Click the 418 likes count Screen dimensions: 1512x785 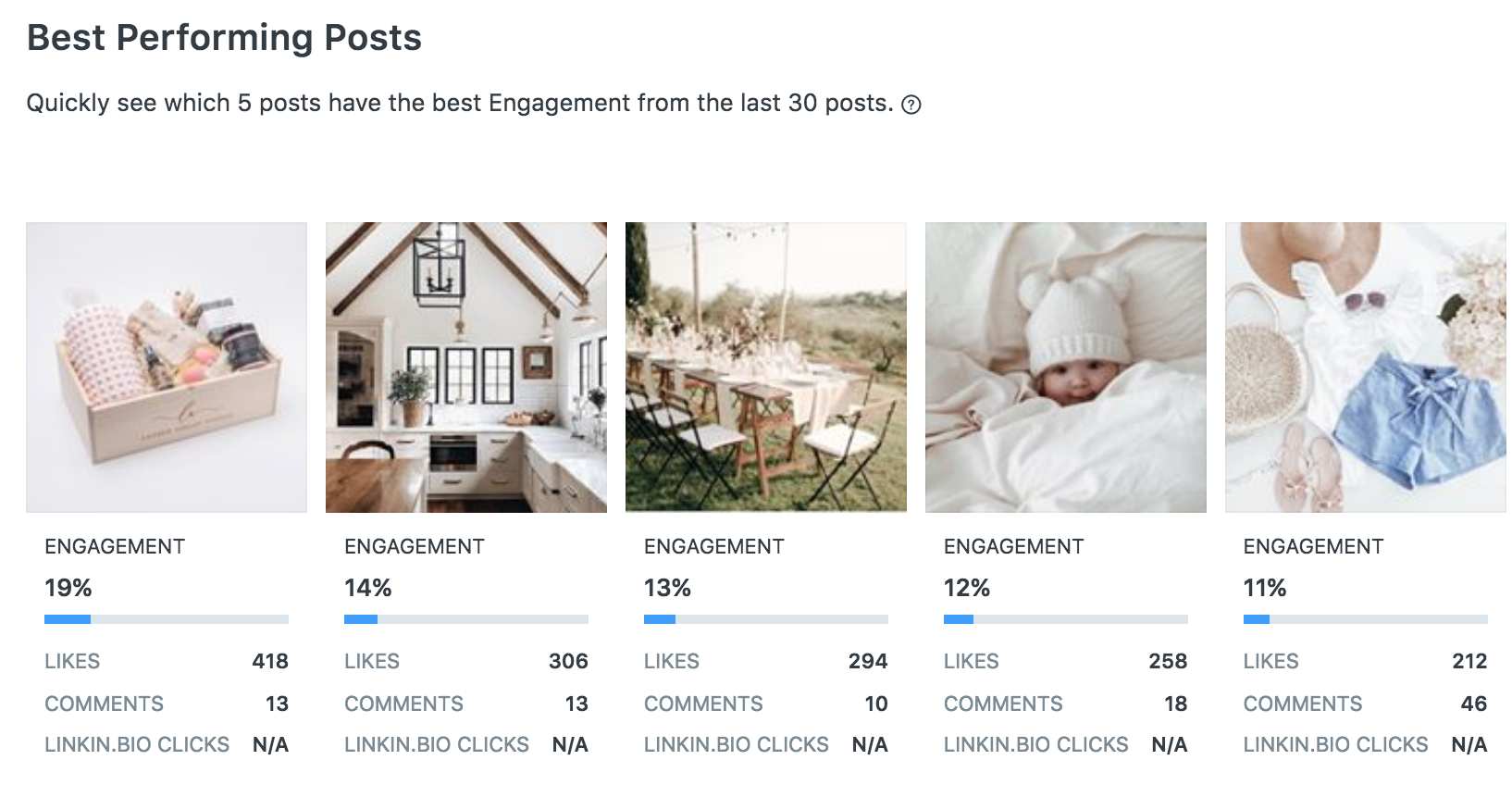click(270, 661)
